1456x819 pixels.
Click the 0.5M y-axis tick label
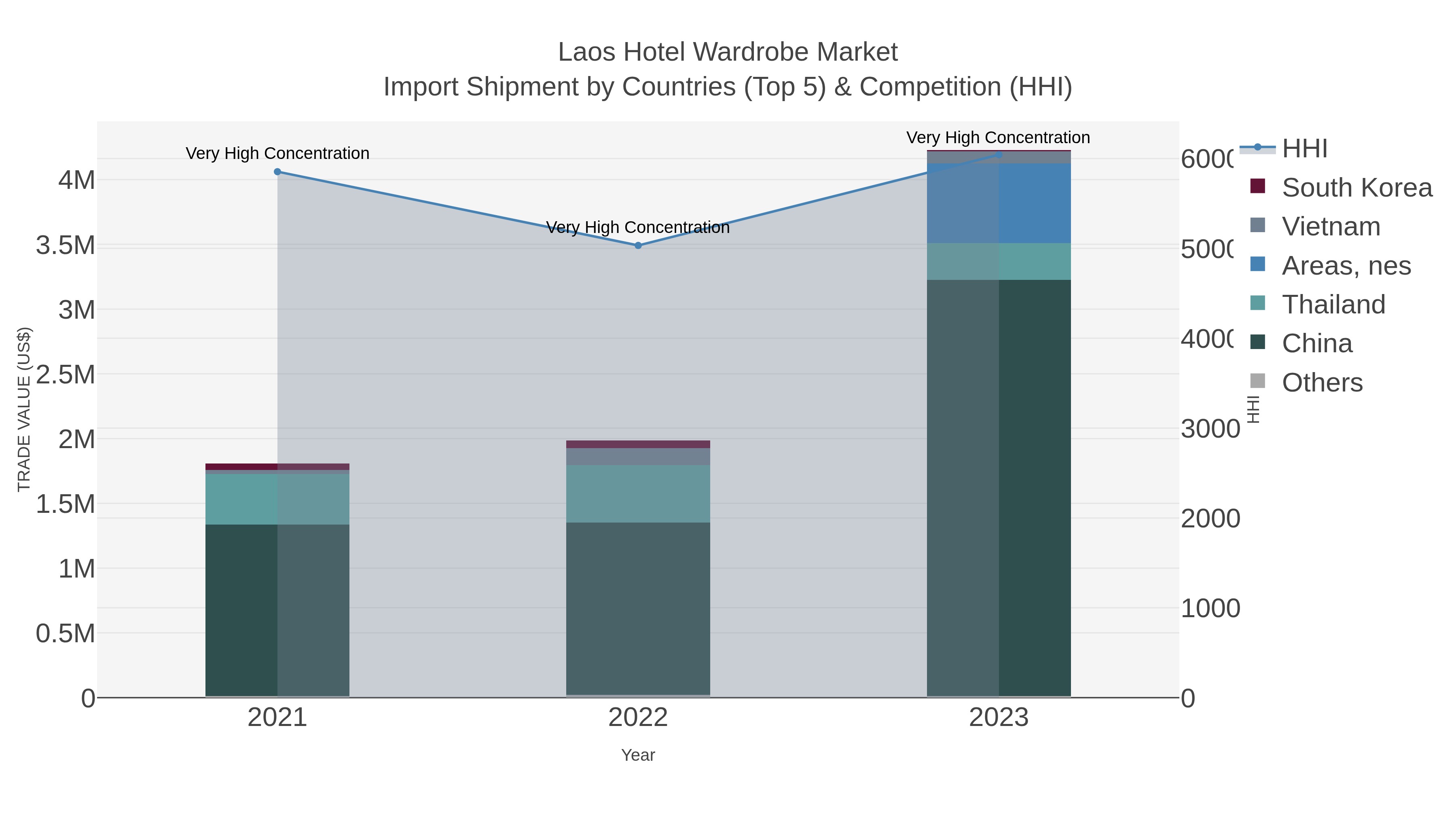(66, 634)
